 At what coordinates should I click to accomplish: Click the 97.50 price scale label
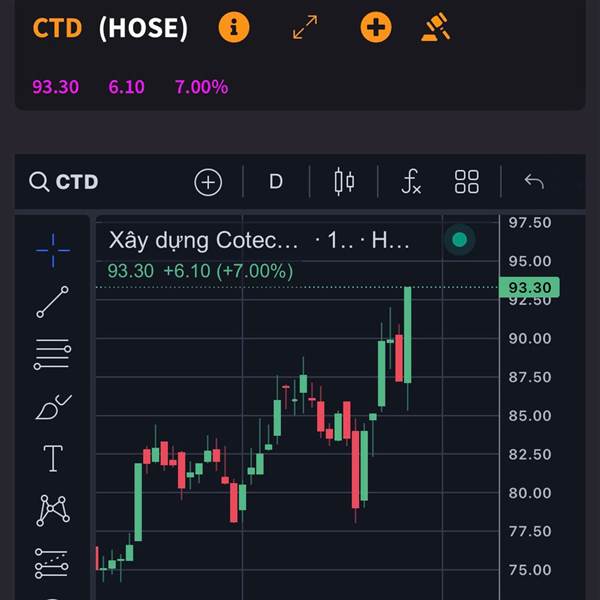[530, 223]
